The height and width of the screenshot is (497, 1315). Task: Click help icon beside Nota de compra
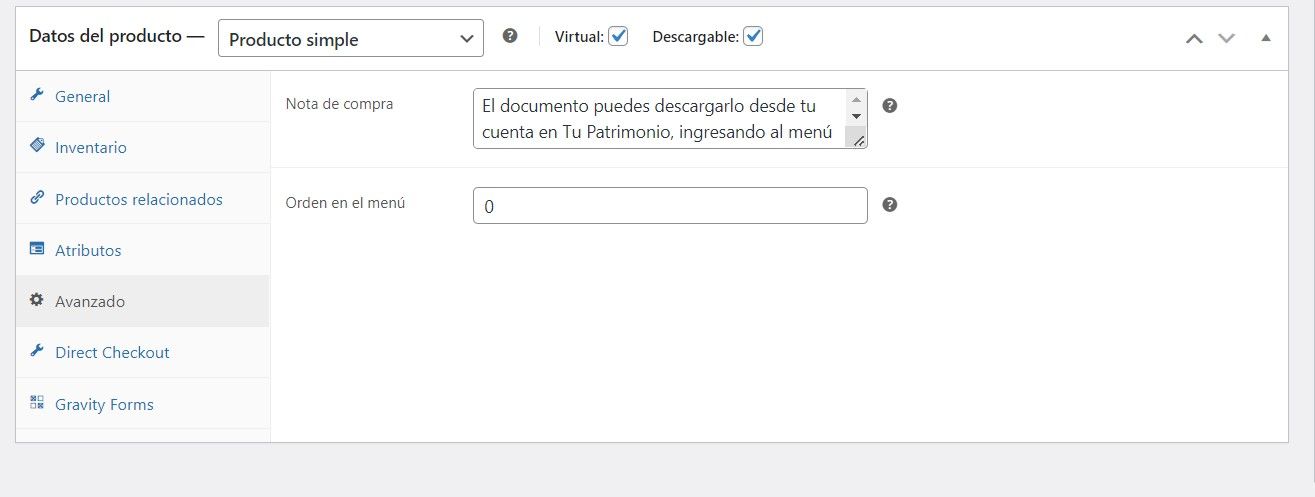pos(890,105)
